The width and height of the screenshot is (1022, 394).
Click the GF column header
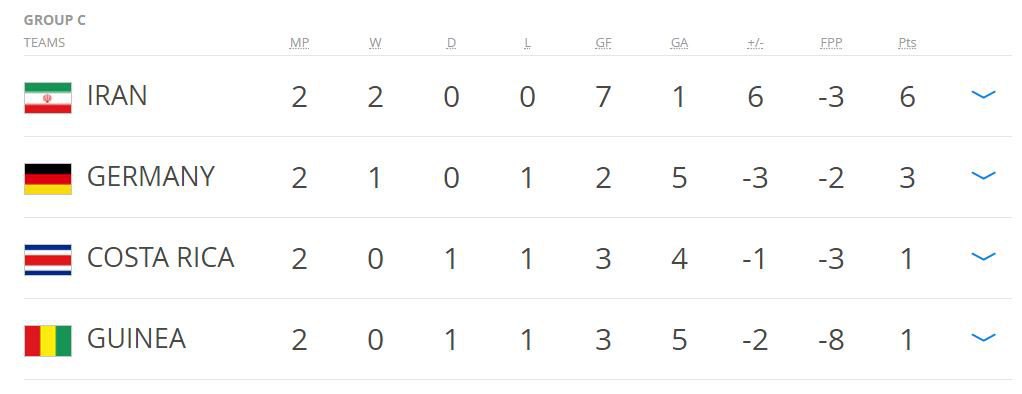pos(604,43)
